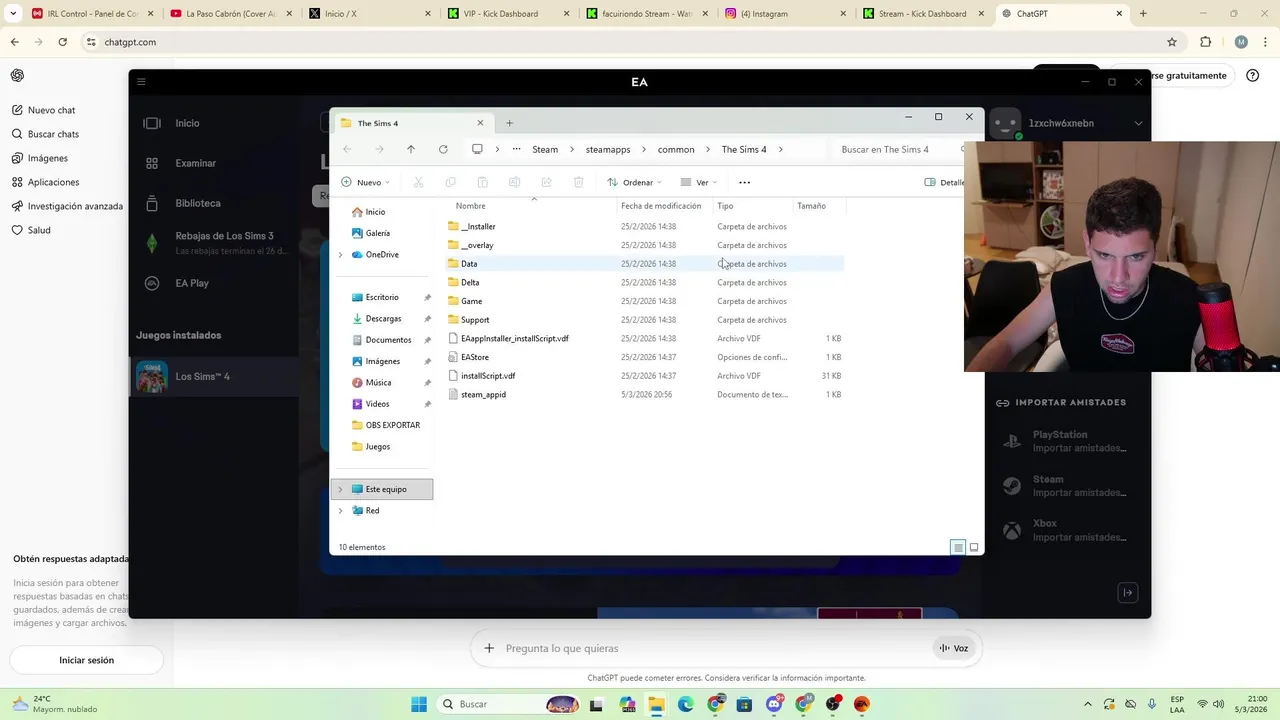This screenshot has width=1280, height=720.
Task: Open the EA app hamburger menu
Action: 141,82
